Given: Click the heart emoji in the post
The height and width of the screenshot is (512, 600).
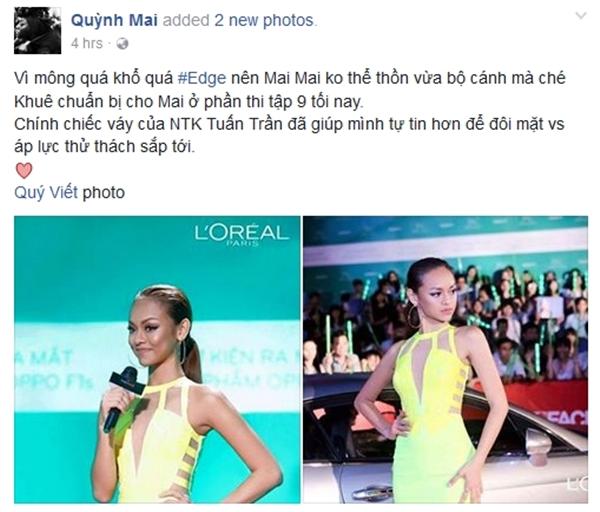Looking at the screenshot, I should pyautogui.click(x=24, y=170).
